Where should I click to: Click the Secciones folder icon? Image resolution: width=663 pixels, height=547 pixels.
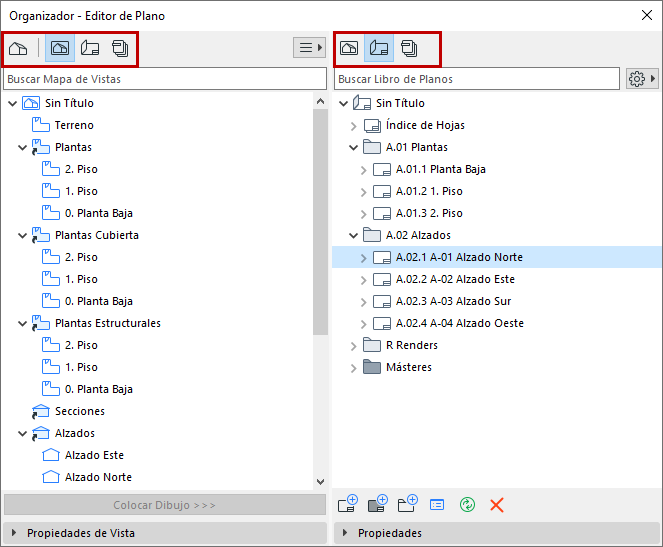(41, 411)
